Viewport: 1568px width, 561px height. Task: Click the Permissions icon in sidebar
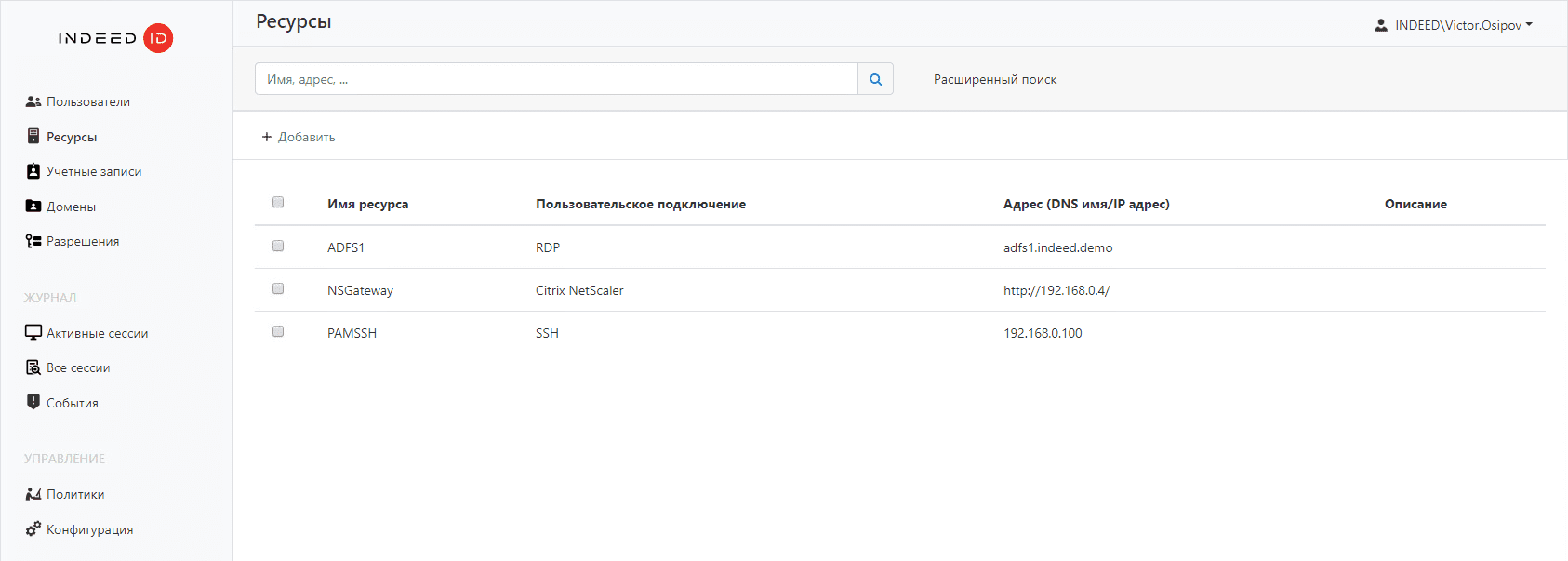click(x=33, y=241)
